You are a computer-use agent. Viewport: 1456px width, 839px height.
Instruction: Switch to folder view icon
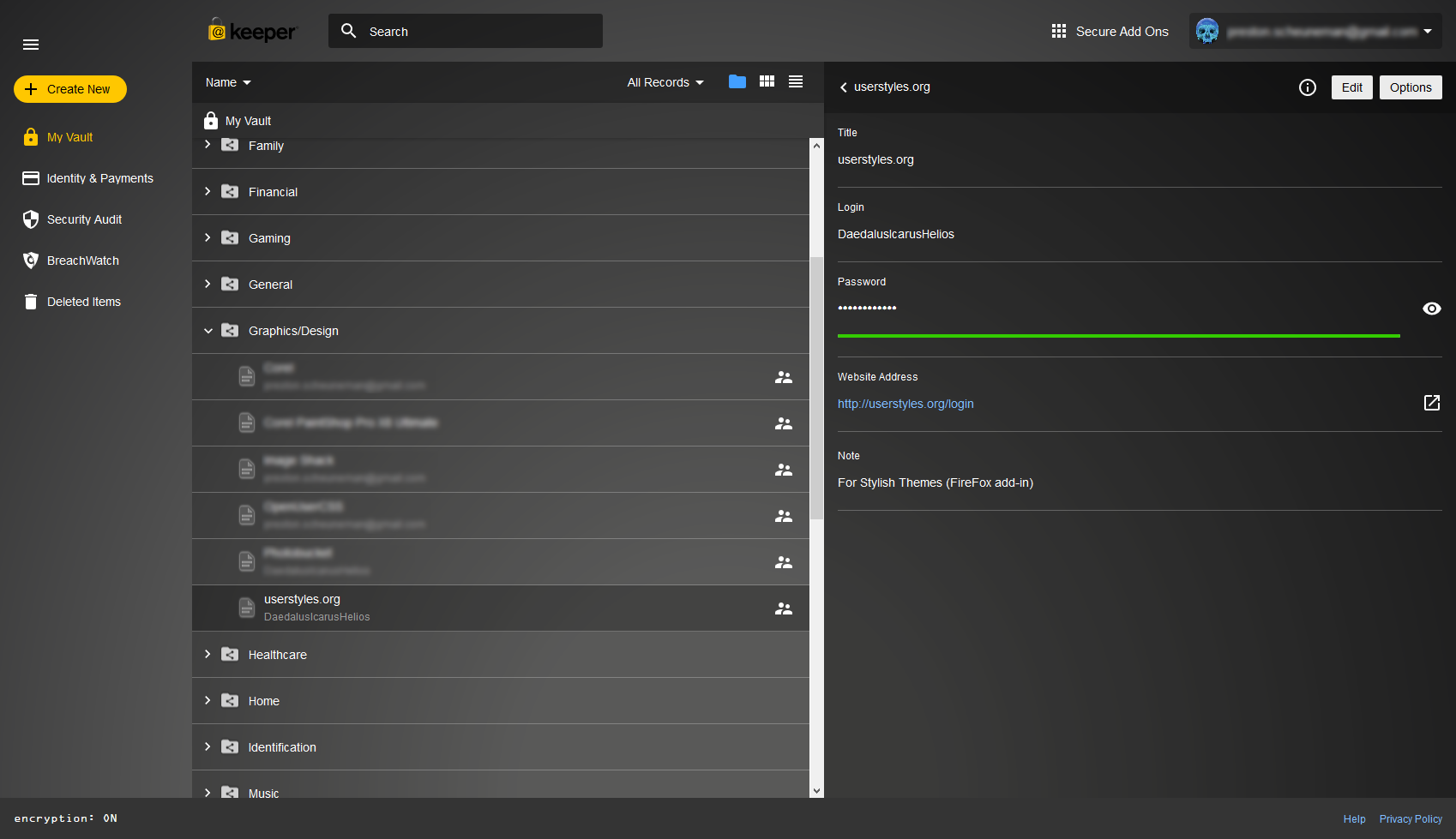737,81
